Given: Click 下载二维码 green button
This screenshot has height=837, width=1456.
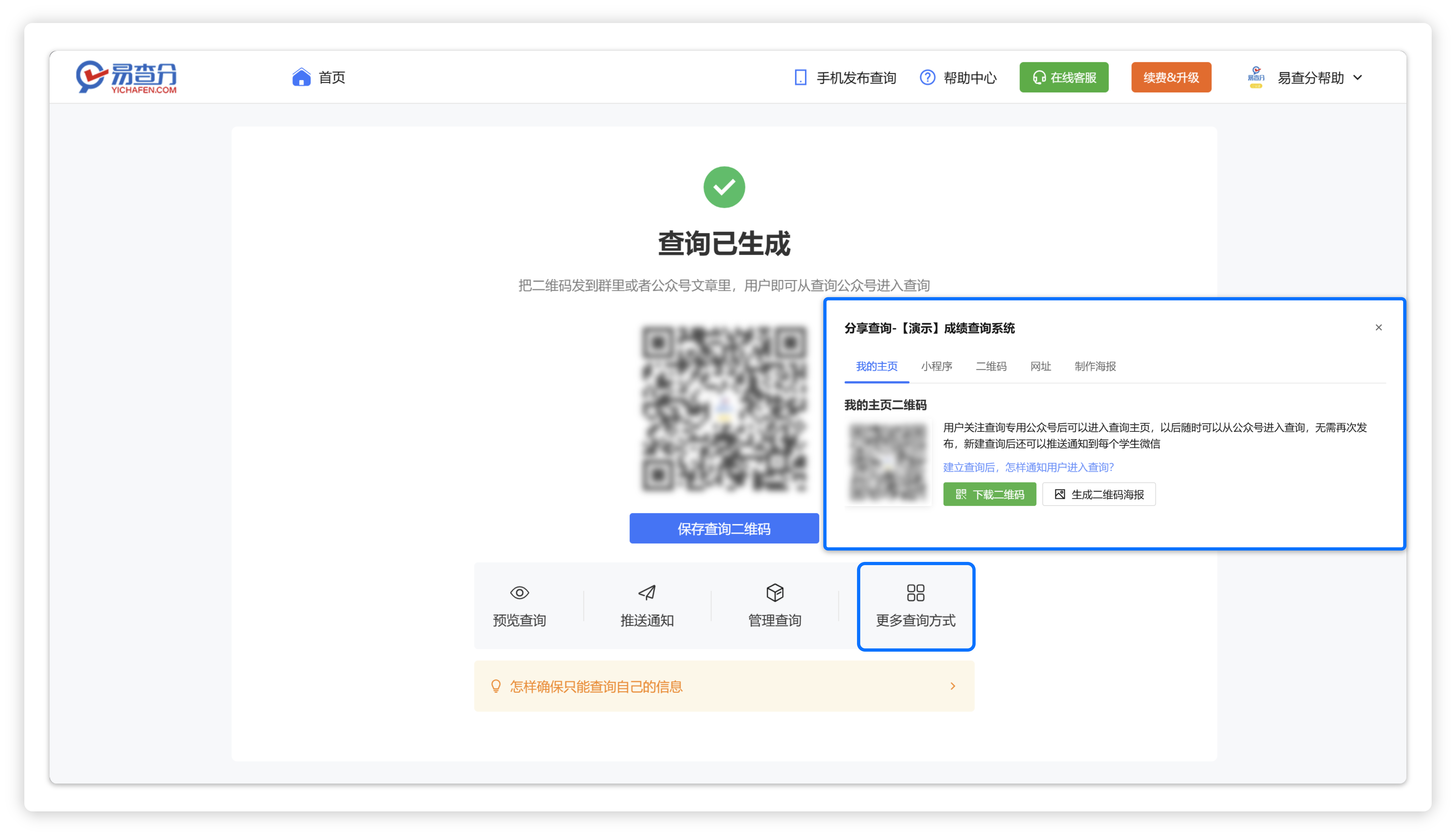Looking at the screenshot, I should point(989,494).
